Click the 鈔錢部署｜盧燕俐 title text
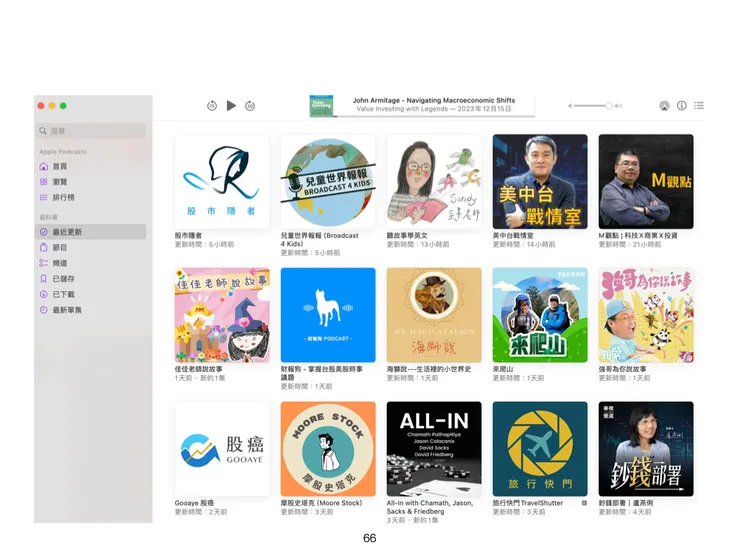Image resolution: width=740 pixels, height=555 pixels. pyautogui.click(x=626, y=503)
